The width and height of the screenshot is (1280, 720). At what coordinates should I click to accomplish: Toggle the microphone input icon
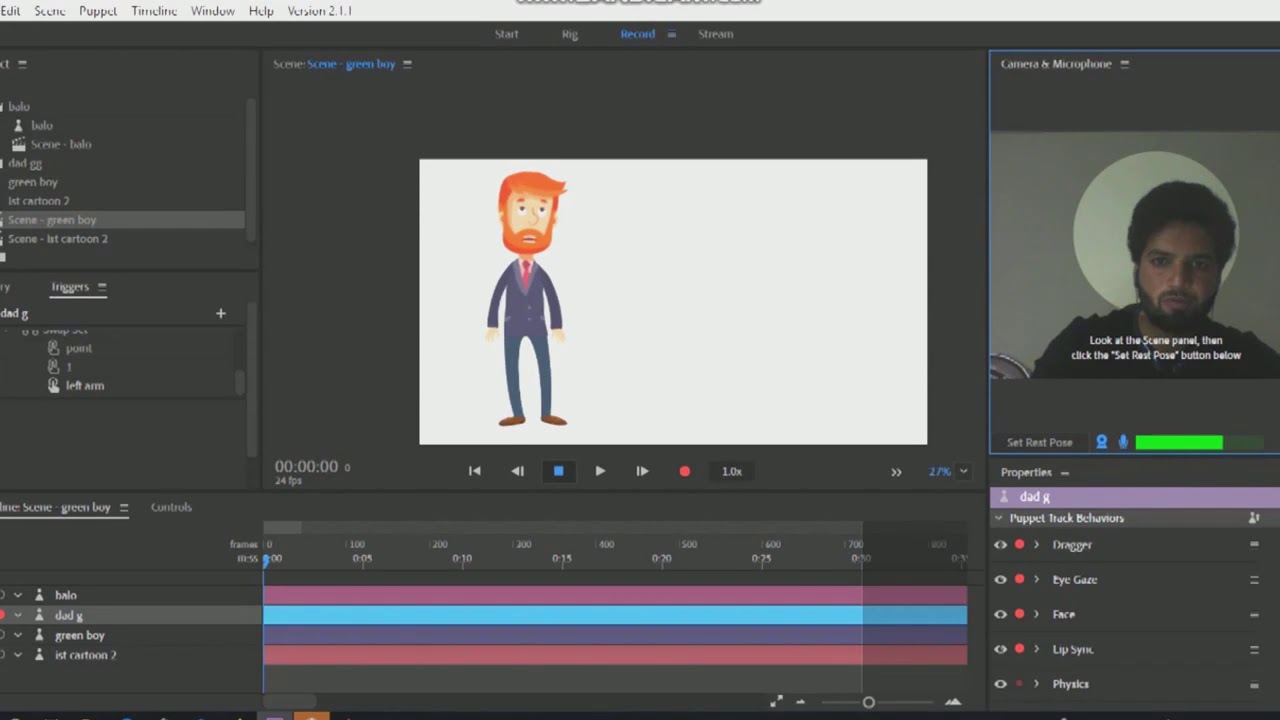point(1123,442)
